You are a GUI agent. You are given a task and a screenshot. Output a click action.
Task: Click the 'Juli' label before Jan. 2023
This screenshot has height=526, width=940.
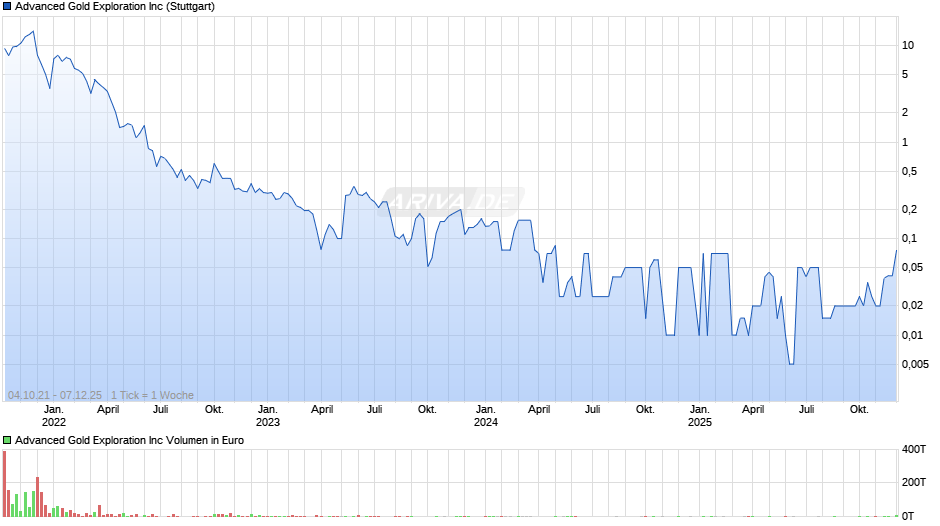coord(160,409)
